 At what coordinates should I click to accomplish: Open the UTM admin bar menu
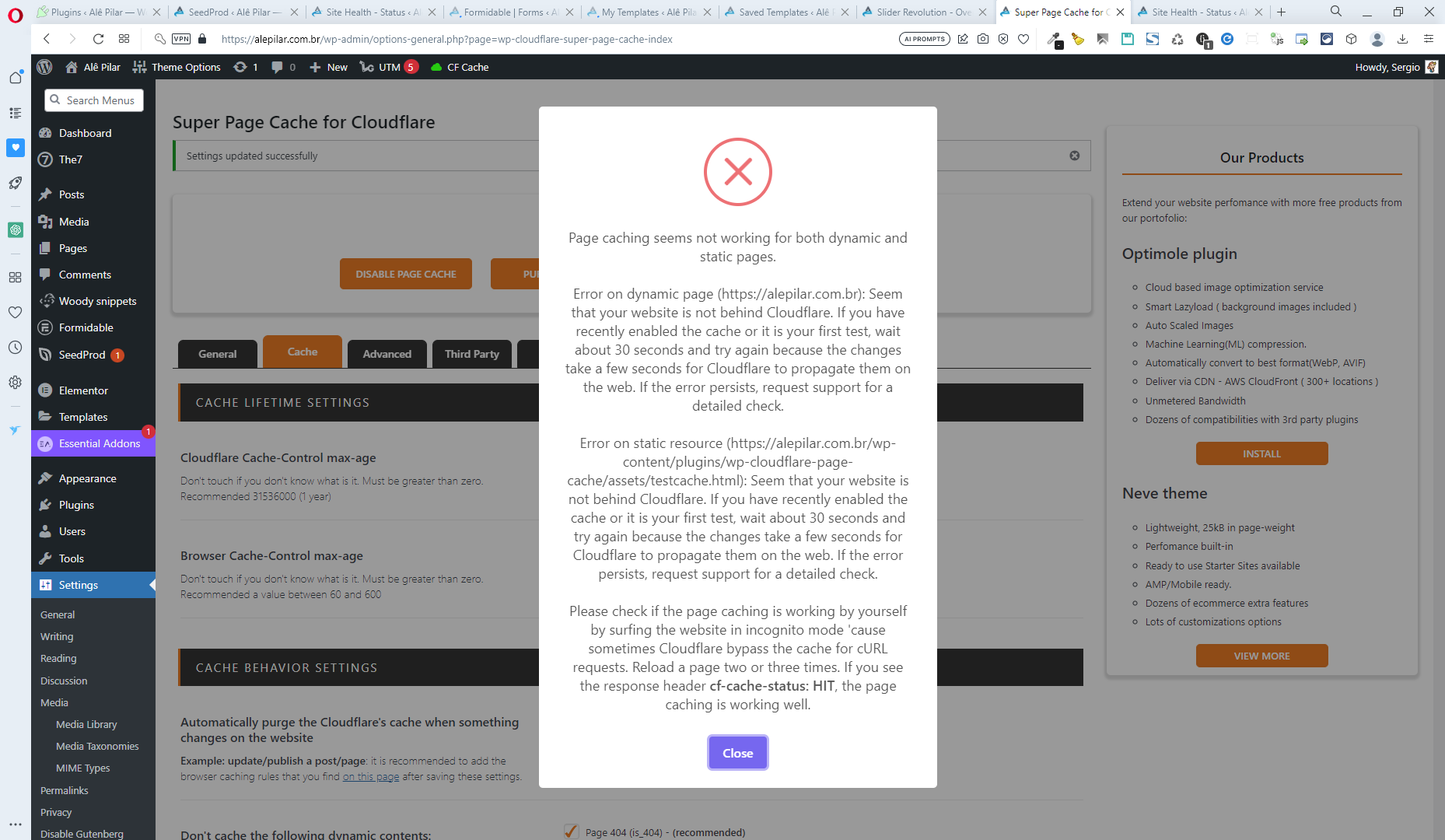389,67
